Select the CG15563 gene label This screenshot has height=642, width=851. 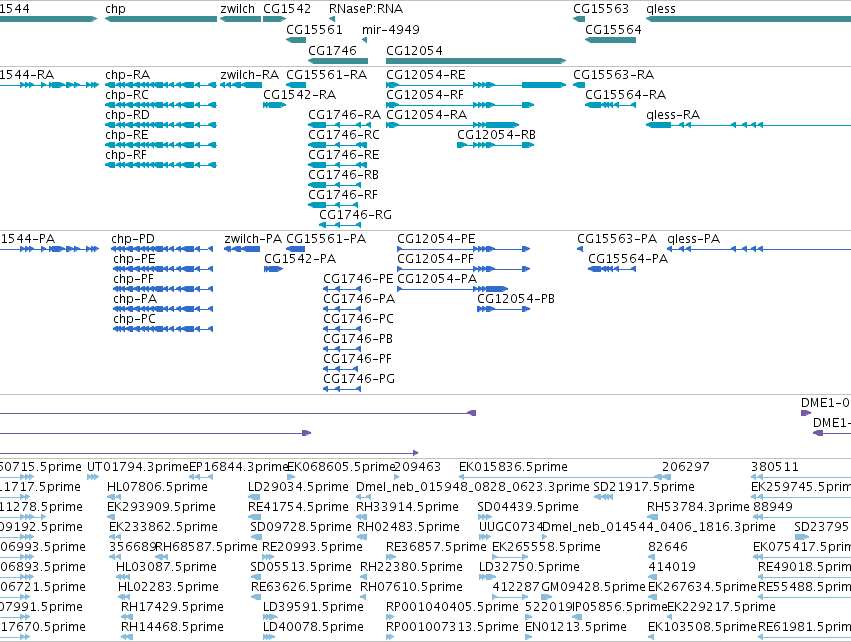tap(601, 9)
